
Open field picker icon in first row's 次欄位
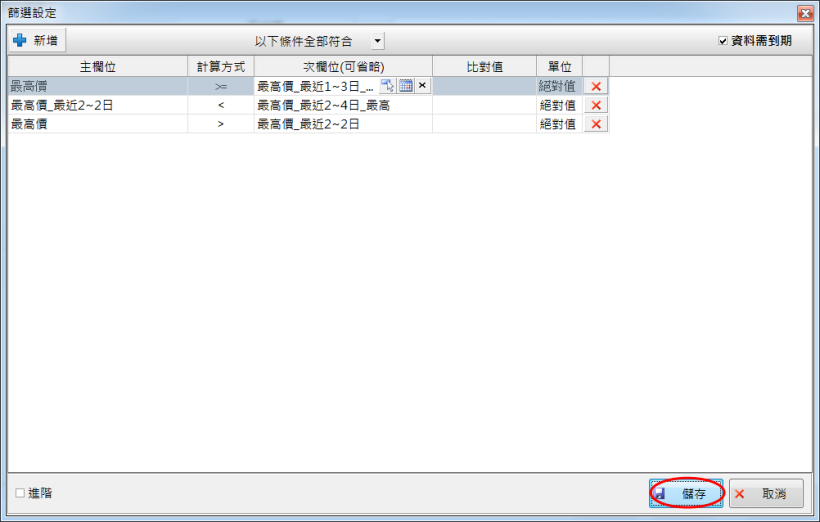(x=388, y=86)
